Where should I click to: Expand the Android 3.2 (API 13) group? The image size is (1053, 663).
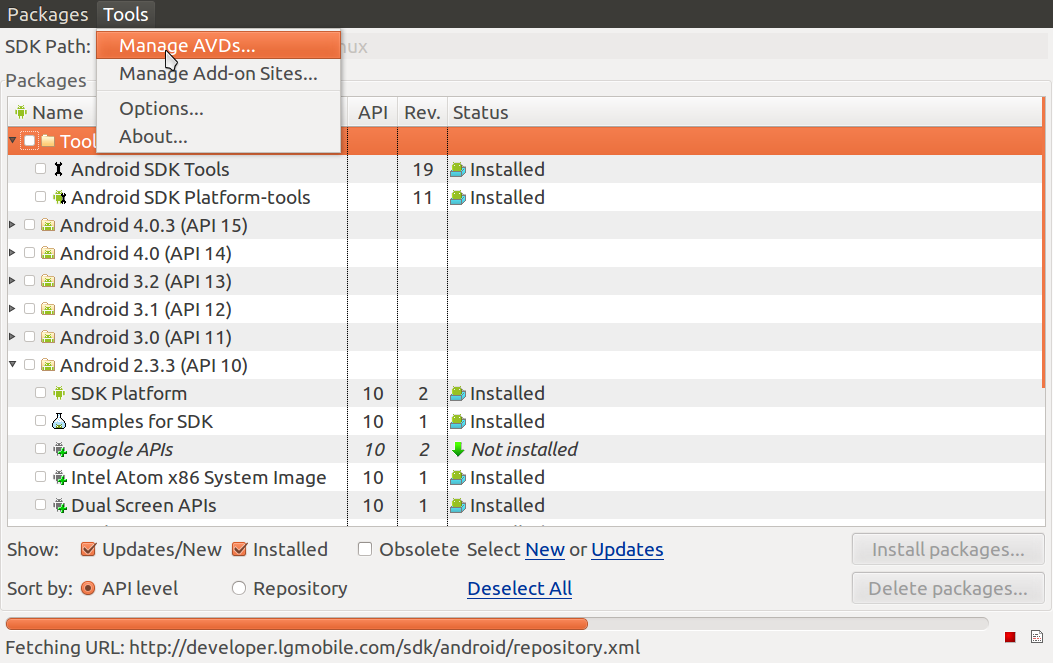click(x=12, y=280)
